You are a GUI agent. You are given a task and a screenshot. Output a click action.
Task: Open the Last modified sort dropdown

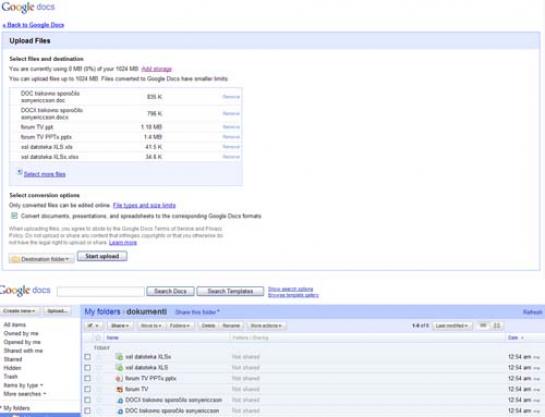pyautogui.click(x=452, y=326)
